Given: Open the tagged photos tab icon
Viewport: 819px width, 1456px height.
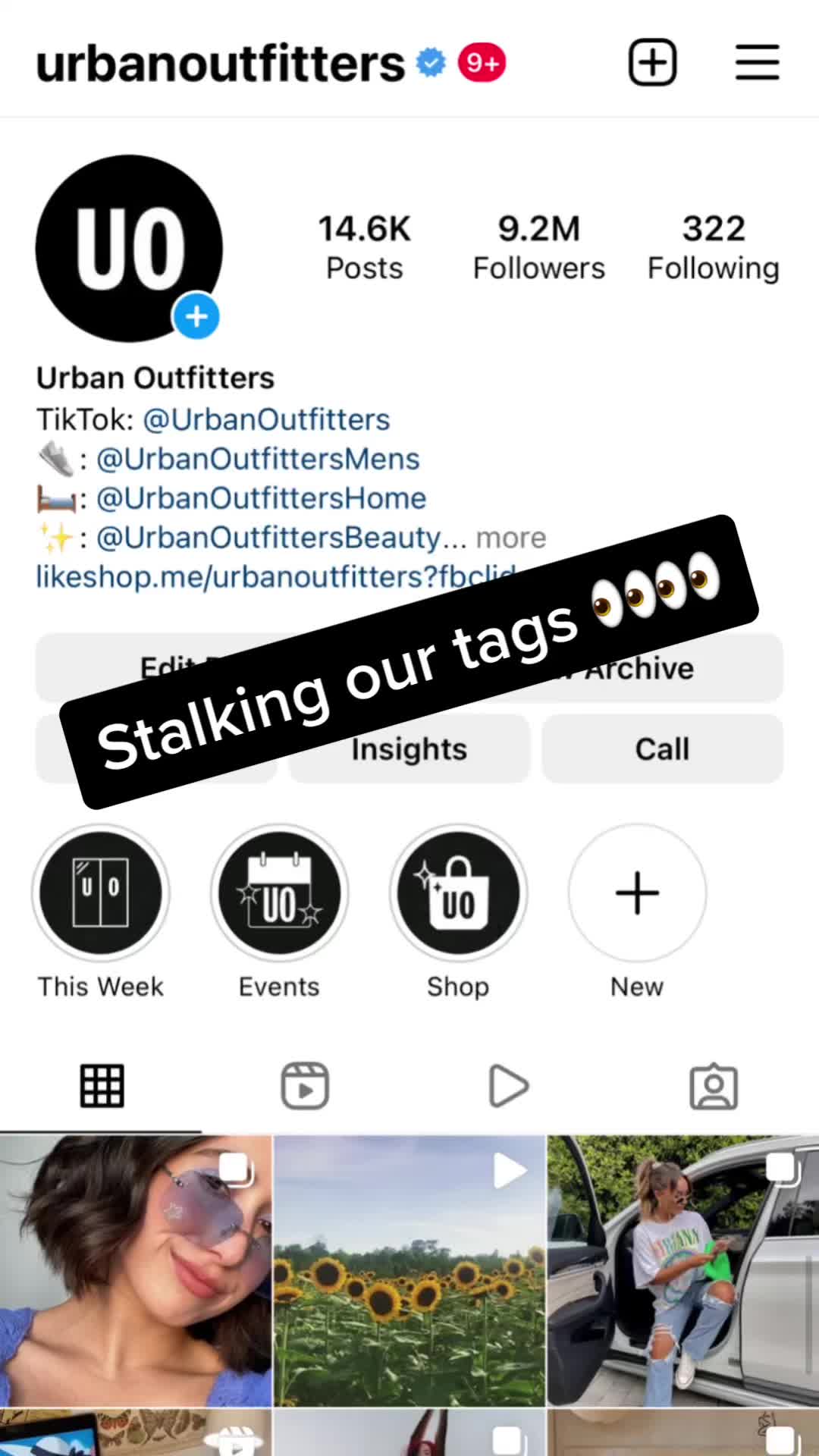Looking at the screenshot, I should tap(714, 1087).
